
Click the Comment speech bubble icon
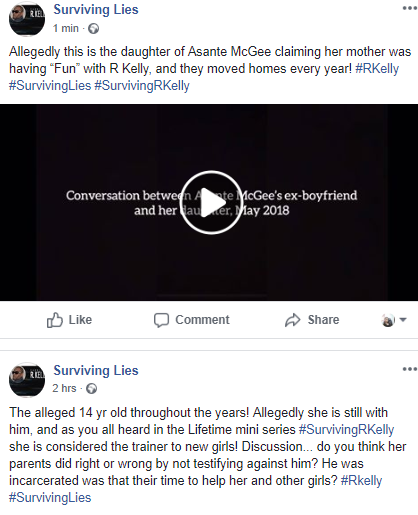point(161,320)
